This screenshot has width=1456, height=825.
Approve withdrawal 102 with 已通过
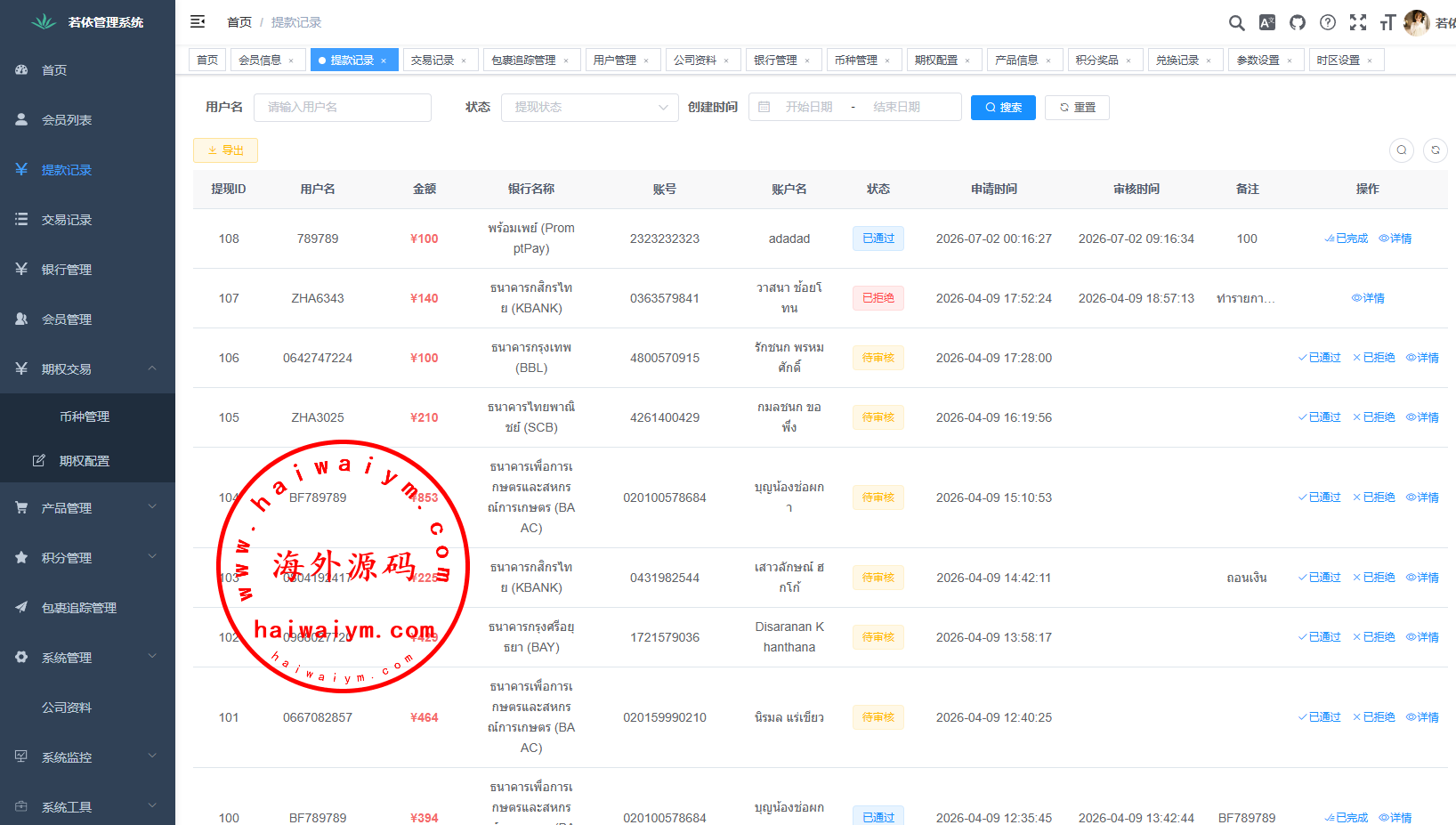coord(1319,637)
